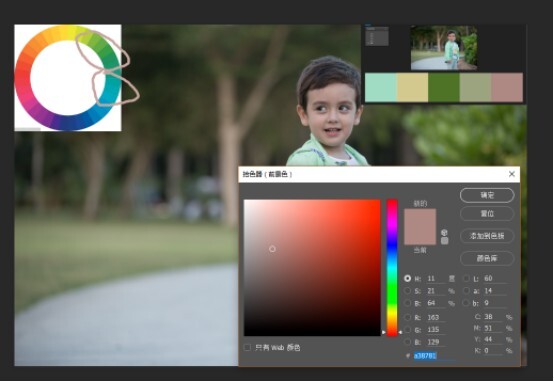This screenshot has height=382, width=554.
Task: Enable the 只有 Web 颜色 checkbox
Action: coord(247,348)
